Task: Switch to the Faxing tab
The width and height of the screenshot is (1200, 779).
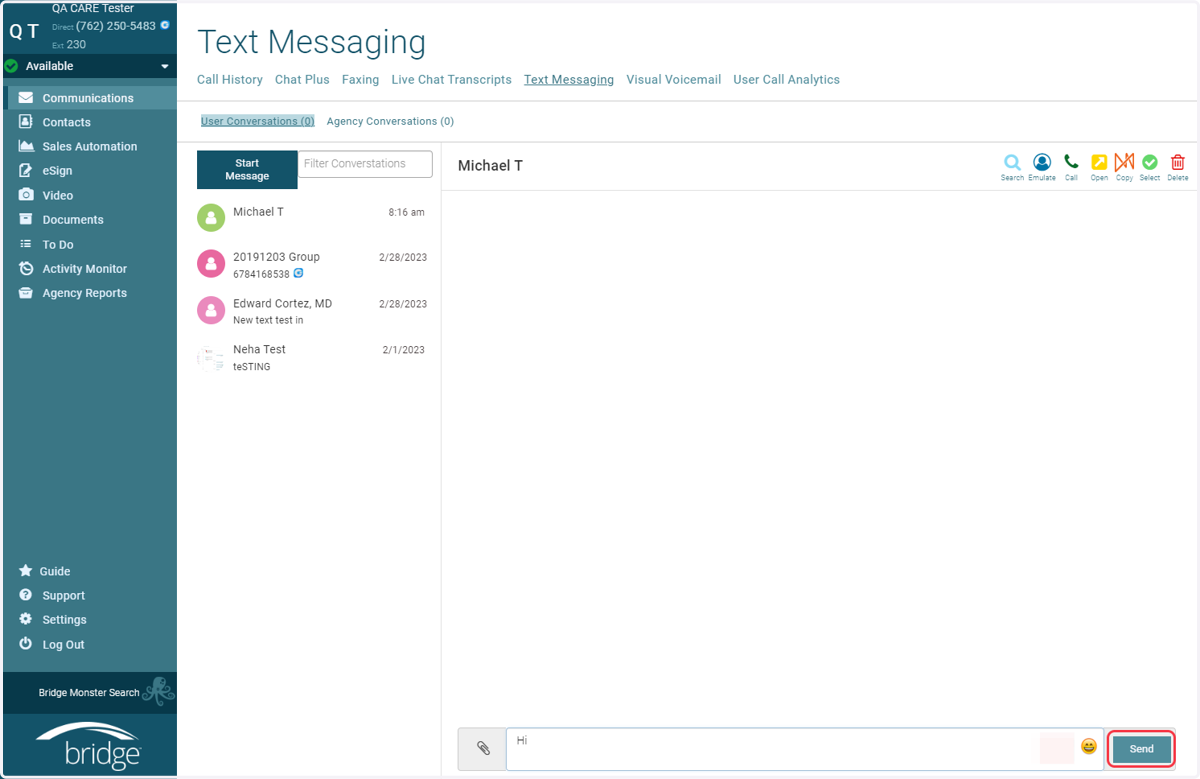Action: [360, 80]
